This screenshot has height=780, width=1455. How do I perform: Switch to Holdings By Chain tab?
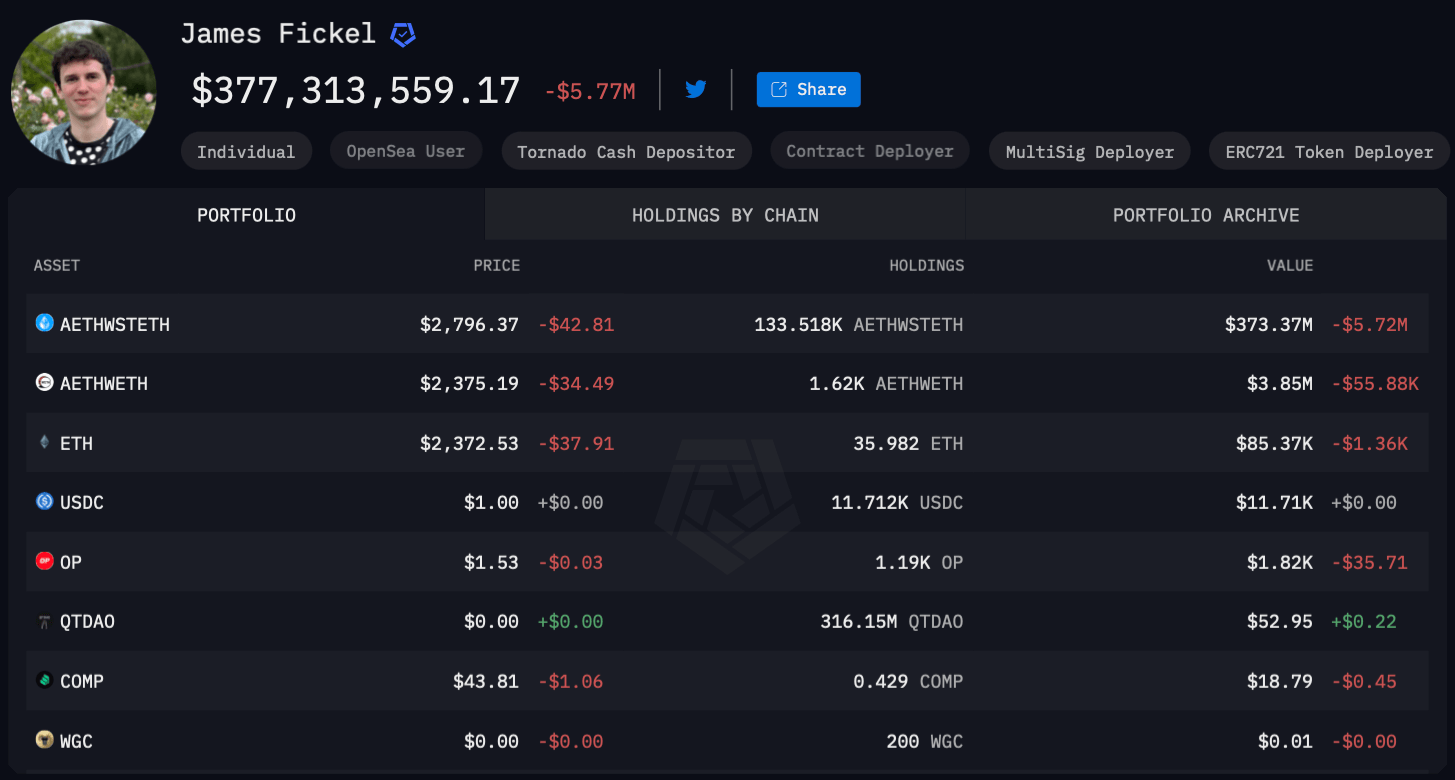[725, 215]
